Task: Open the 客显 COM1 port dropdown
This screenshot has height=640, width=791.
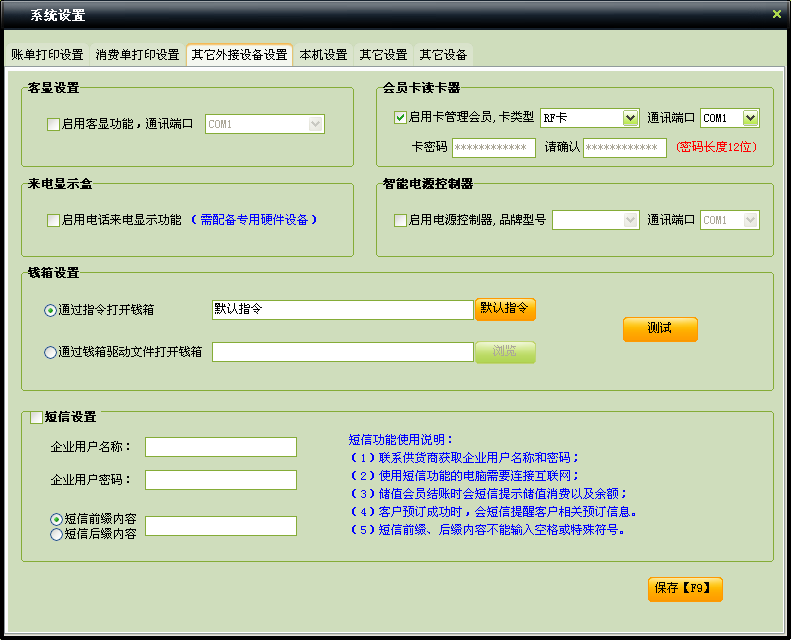Action: [265, 124]
